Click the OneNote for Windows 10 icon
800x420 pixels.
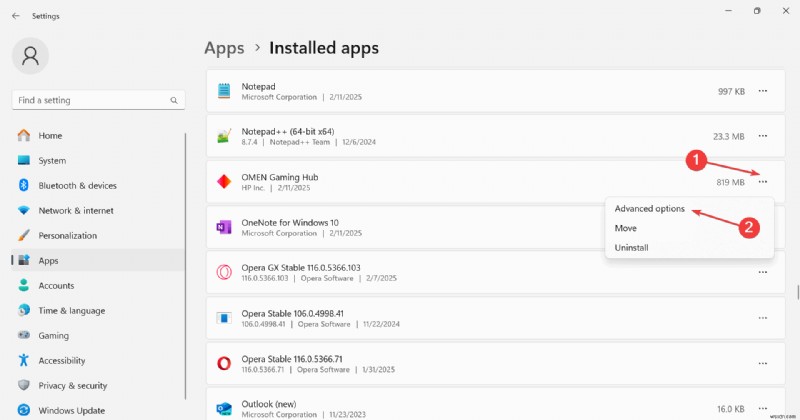(224, 227)
